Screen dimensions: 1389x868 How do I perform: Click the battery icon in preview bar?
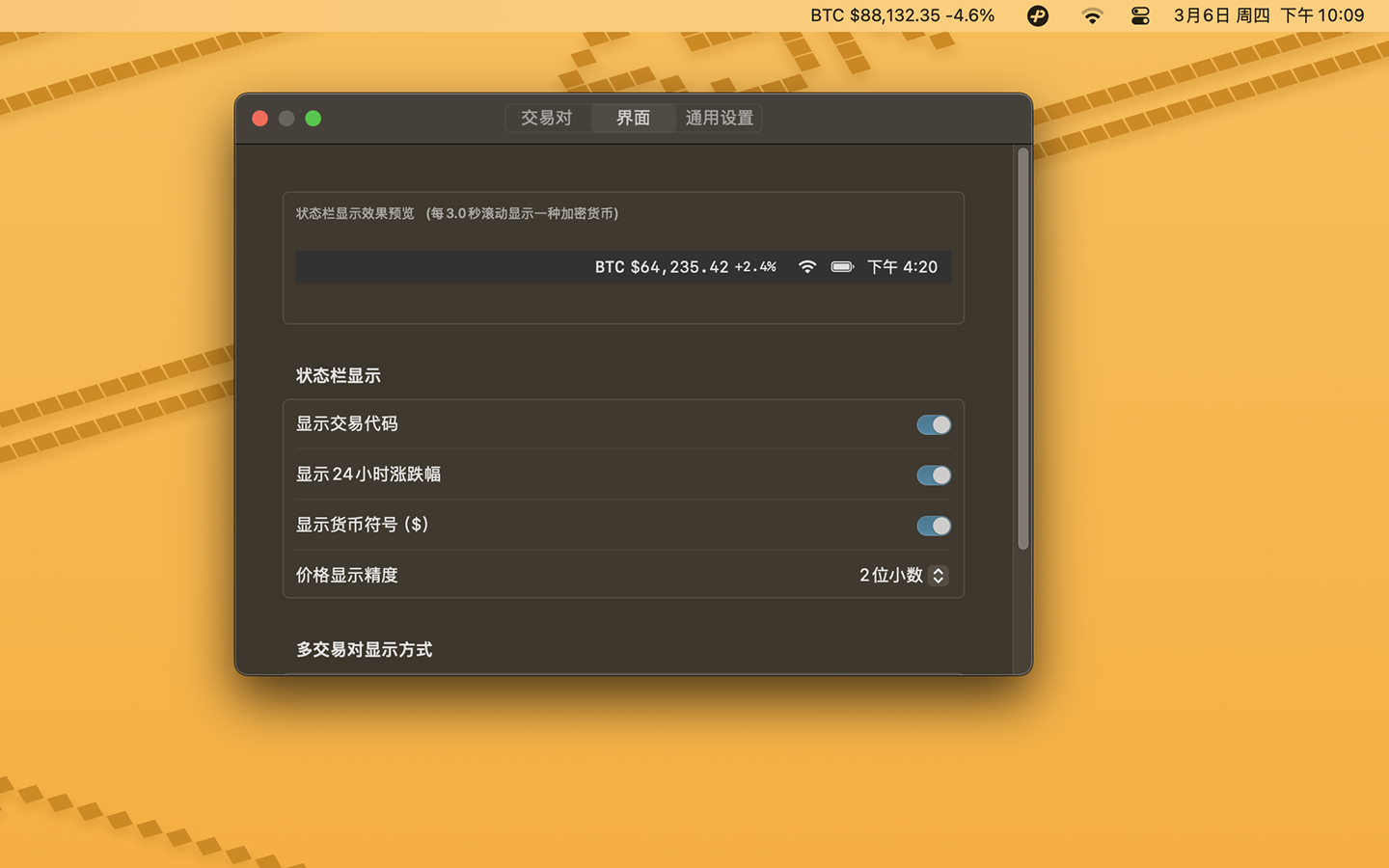(842, 267)
